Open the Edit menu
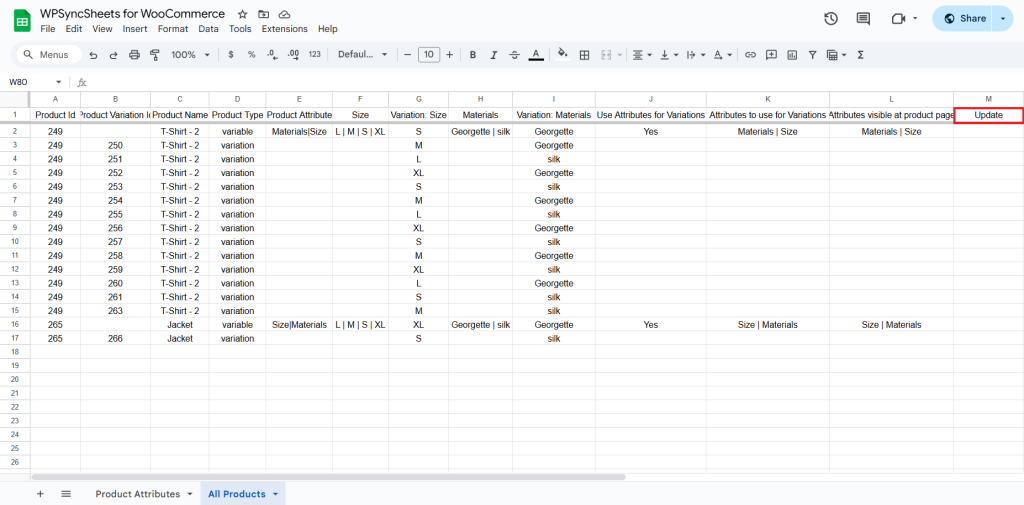The width and height of the screenshot is (1024, 505). coord(74,29)
